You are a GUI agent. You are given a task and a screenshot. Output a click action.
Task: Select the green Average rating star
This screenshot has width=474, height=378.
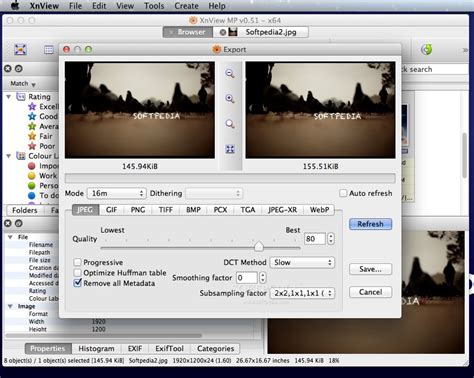(x=32, y=126)
